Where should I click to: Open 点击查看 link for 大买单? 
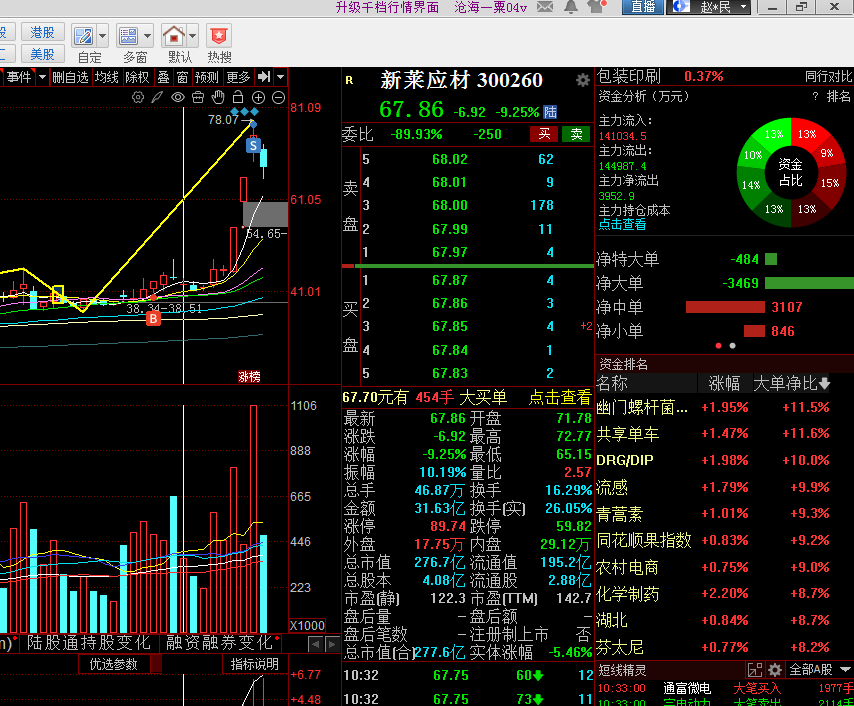coord(560,397)
